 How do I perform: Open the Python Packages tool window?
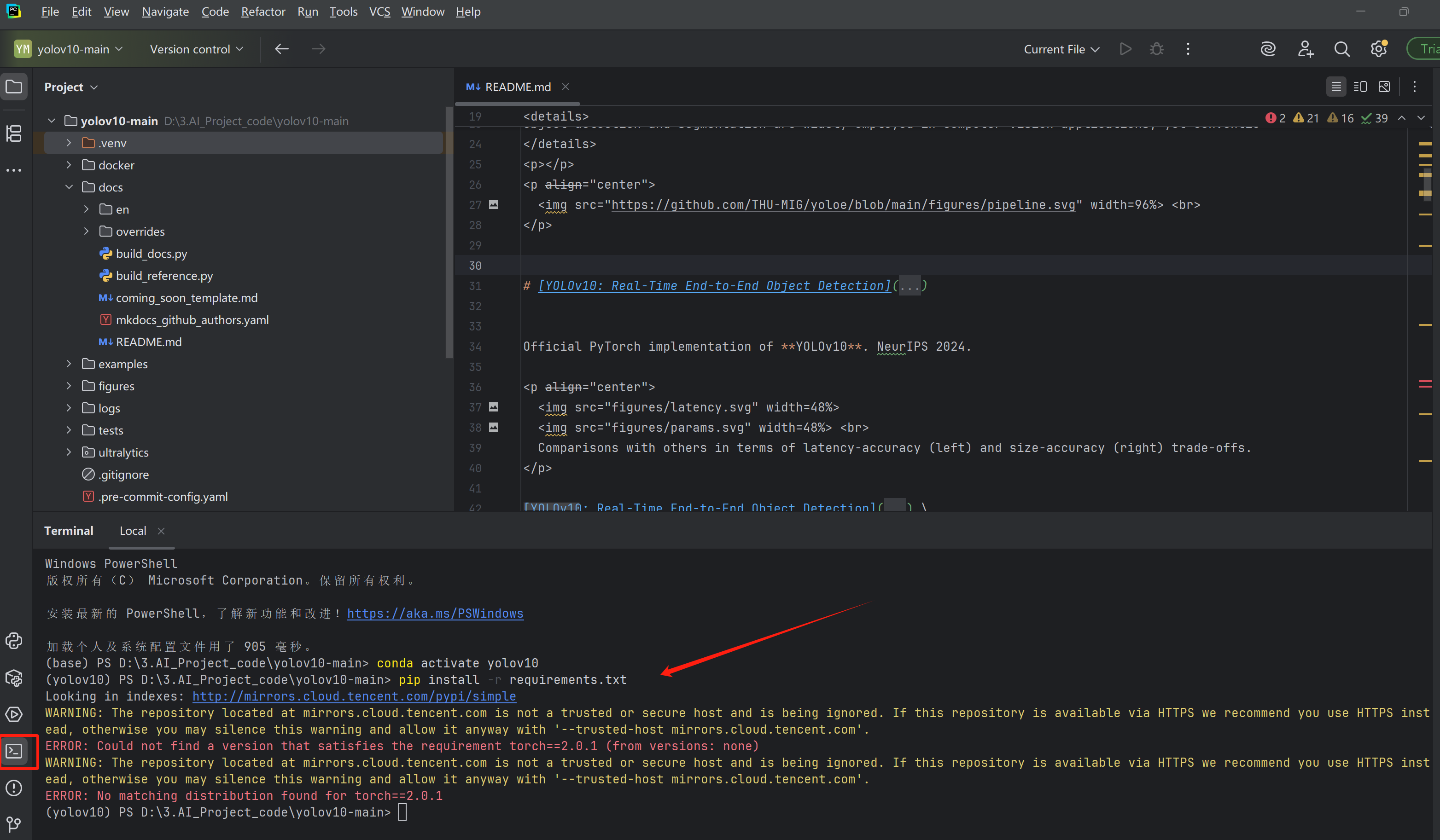pyautogui.click(x=14, y=678)
